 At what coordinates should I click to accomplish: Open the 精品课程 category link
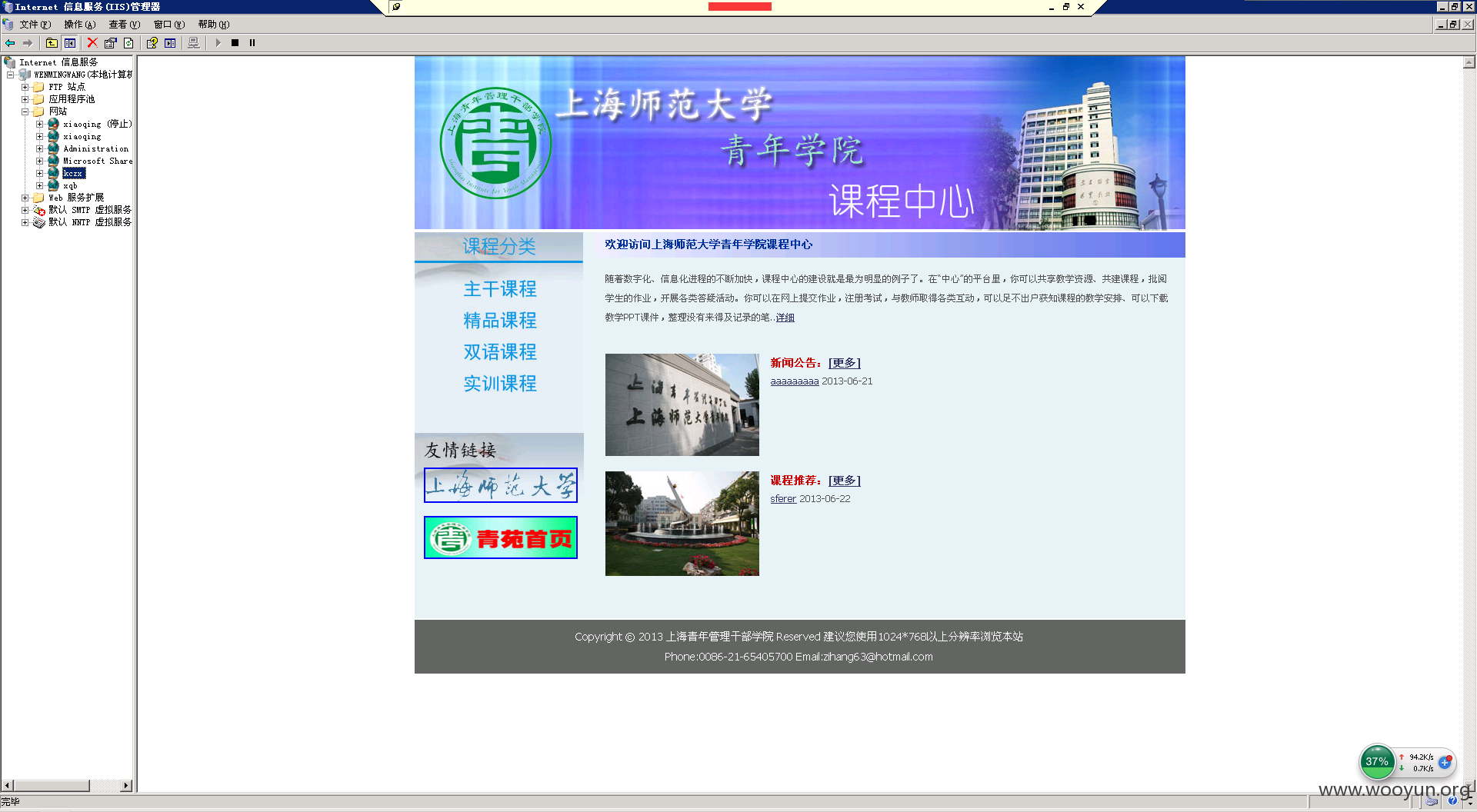coord(500,321)
